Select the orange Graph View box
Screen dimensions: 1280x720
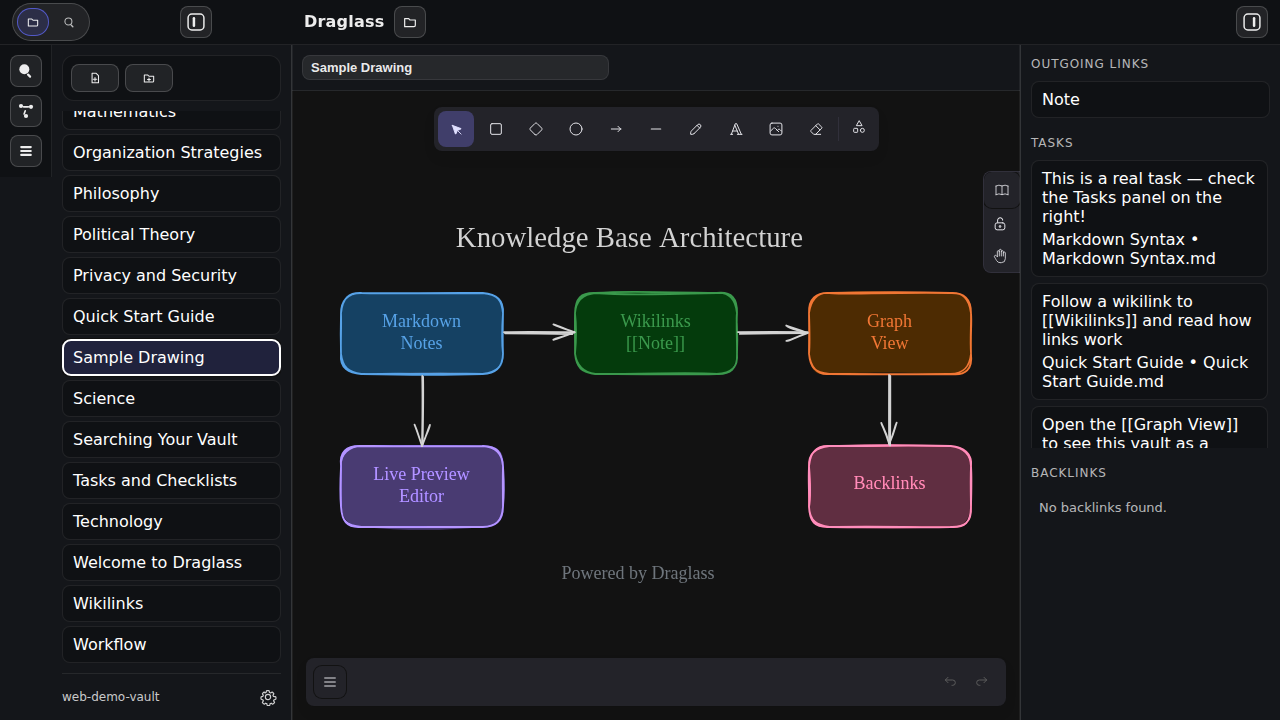pos(890,333)
